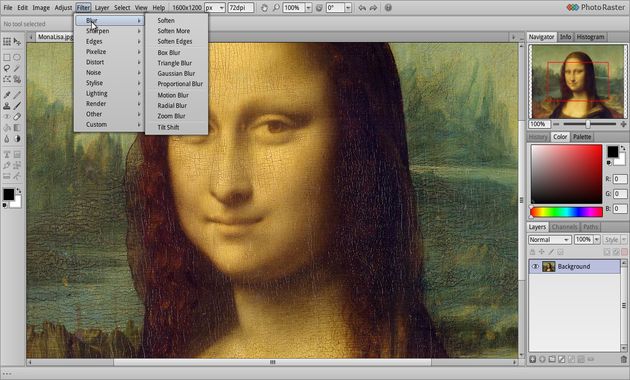This screenshot has width=630, height=380.
Task: Click the rotation icon beside the angle field
Action: (319, 8)
